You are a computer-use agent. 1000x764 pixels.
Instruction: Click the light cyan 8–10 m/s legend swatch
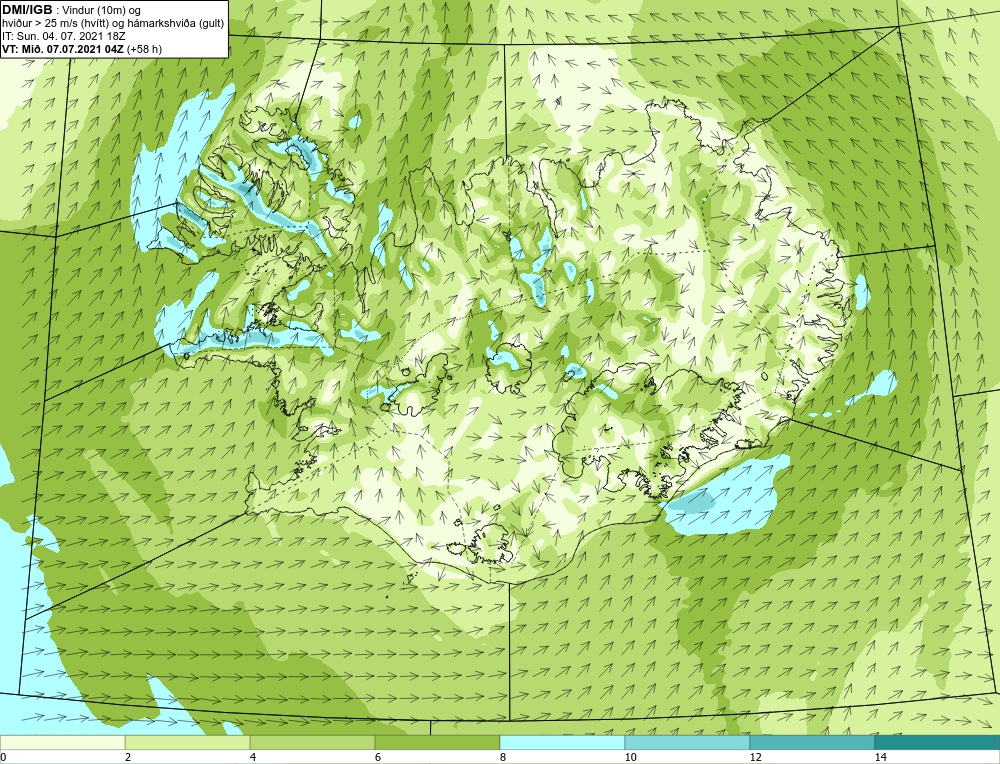pyautogui.click(x=562, y=743)
